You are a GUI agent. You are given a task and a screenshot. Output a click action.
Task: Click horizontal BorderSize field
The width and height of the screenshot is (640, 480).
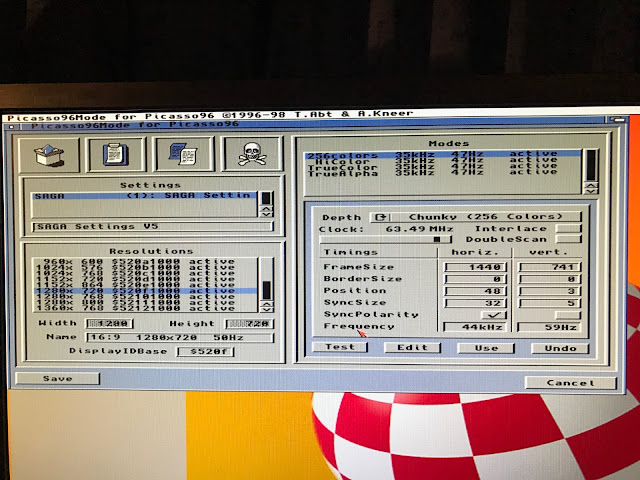point(476,279)
